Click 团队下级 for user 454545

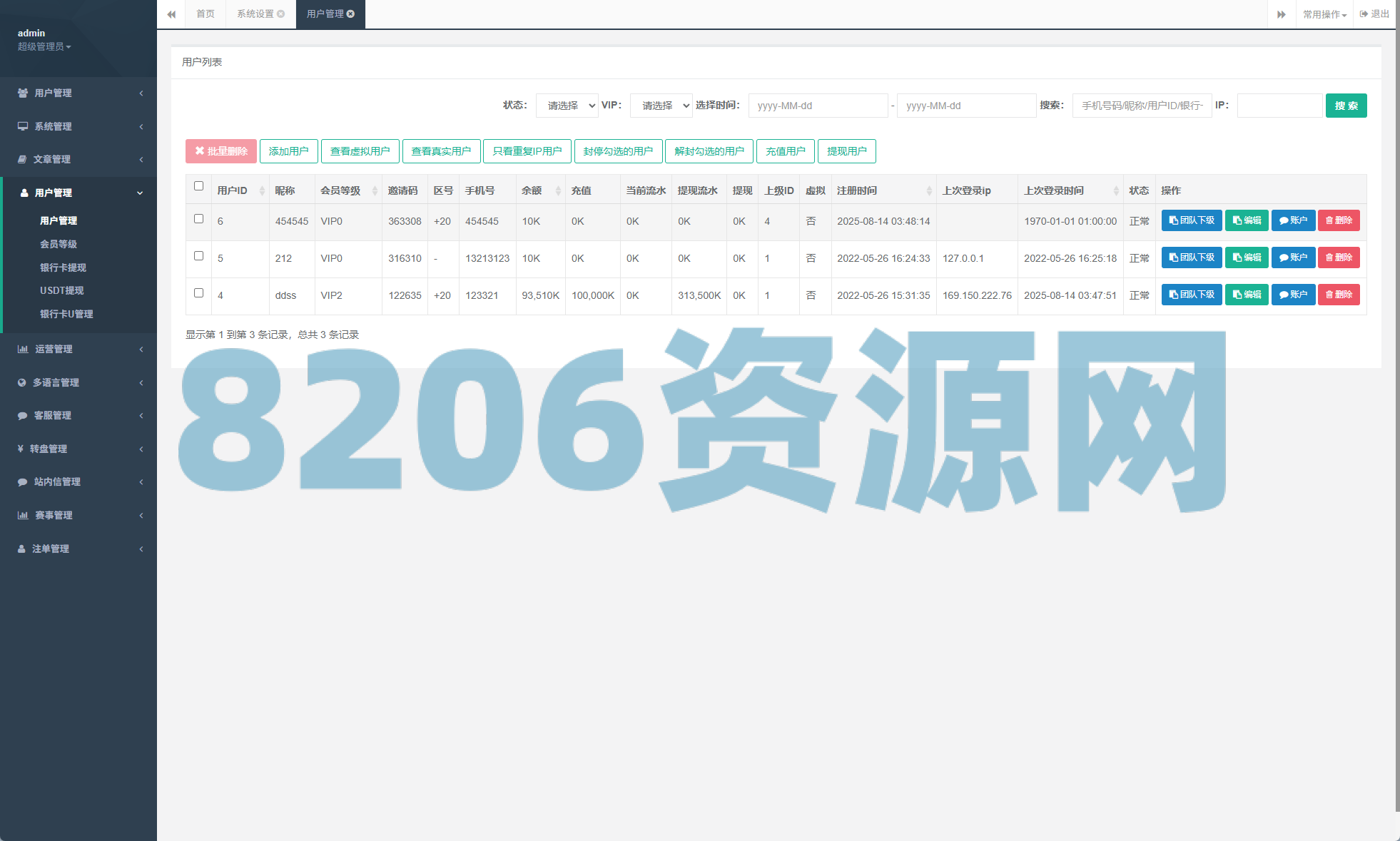click(x=1192, y=220)
